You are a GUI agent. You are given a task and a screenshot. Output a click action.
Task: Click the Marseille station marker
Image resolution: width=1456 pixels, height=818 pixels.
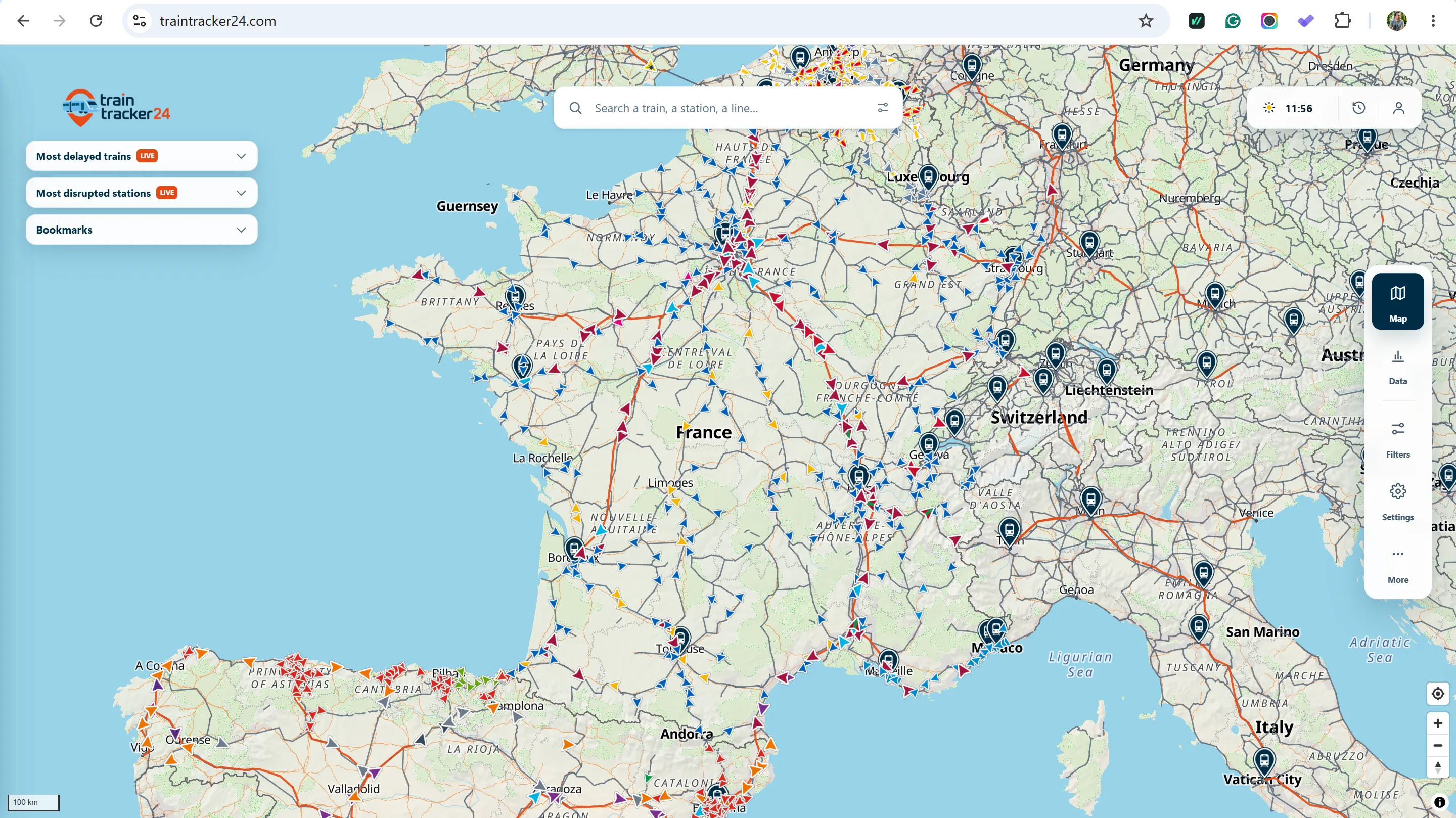pos(889,660)
